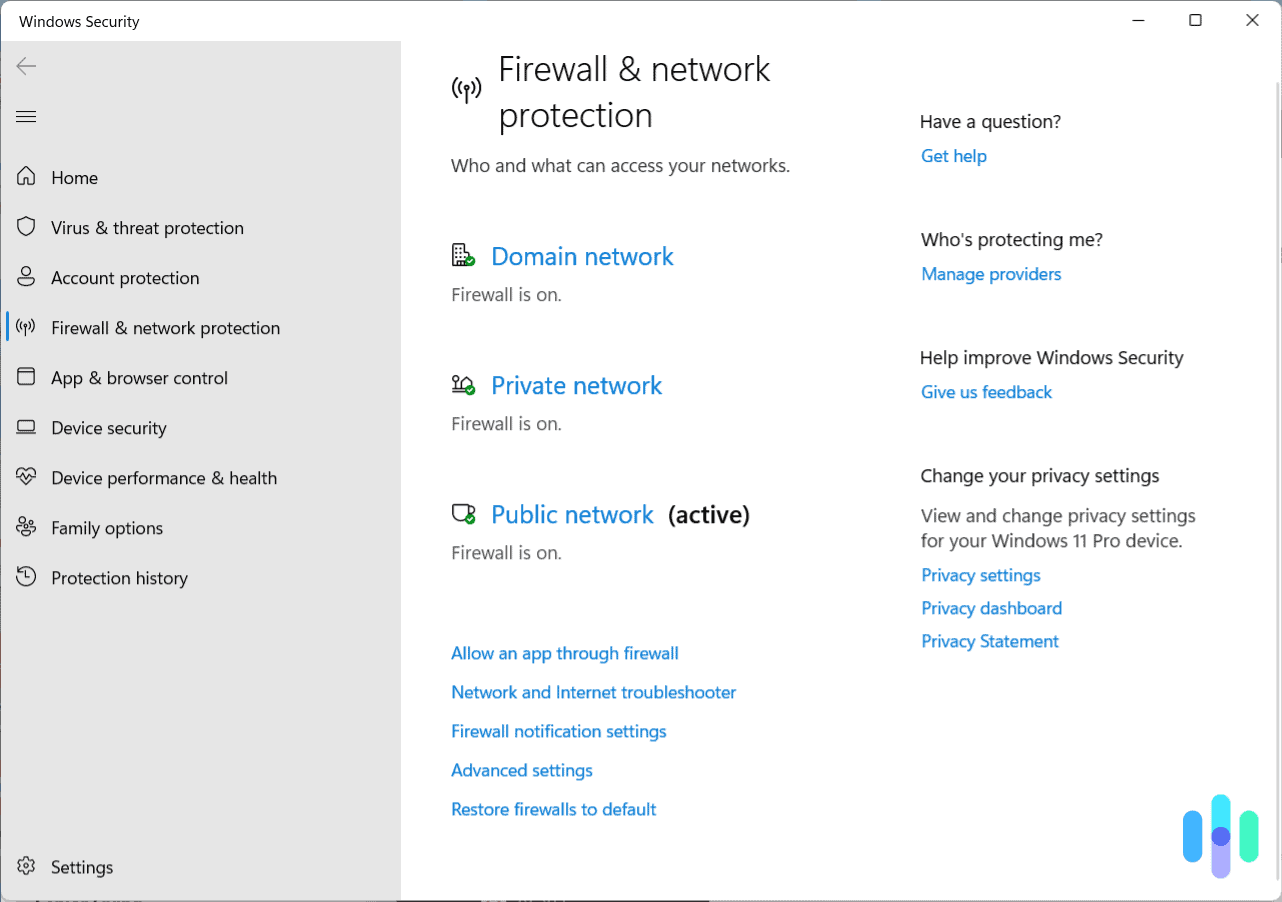Open Public network settings marked active
This screenshot has height=902, width=1282.
(x=572, y=514)
